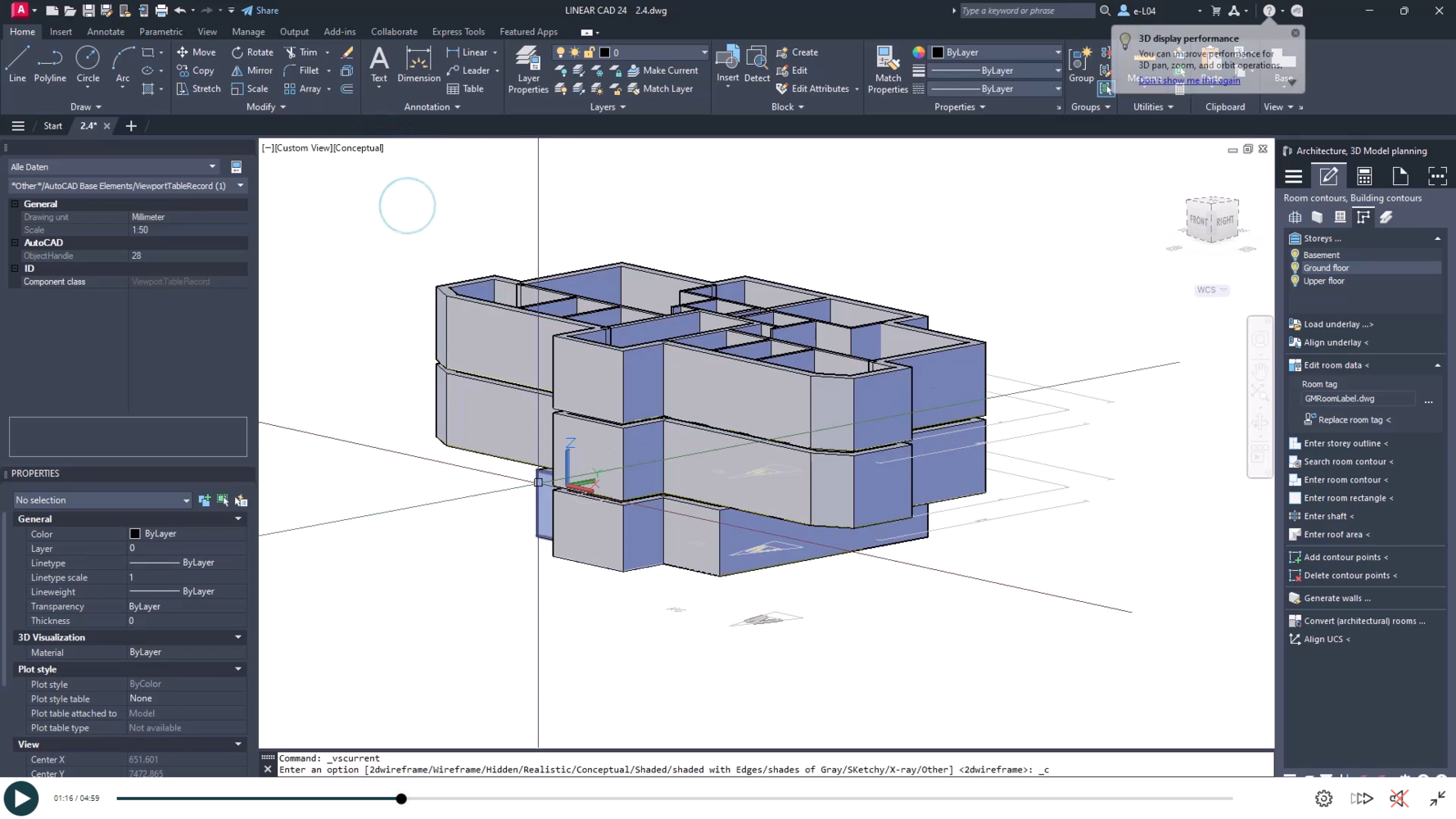Click the Match Properties tool

click(888, 70)
